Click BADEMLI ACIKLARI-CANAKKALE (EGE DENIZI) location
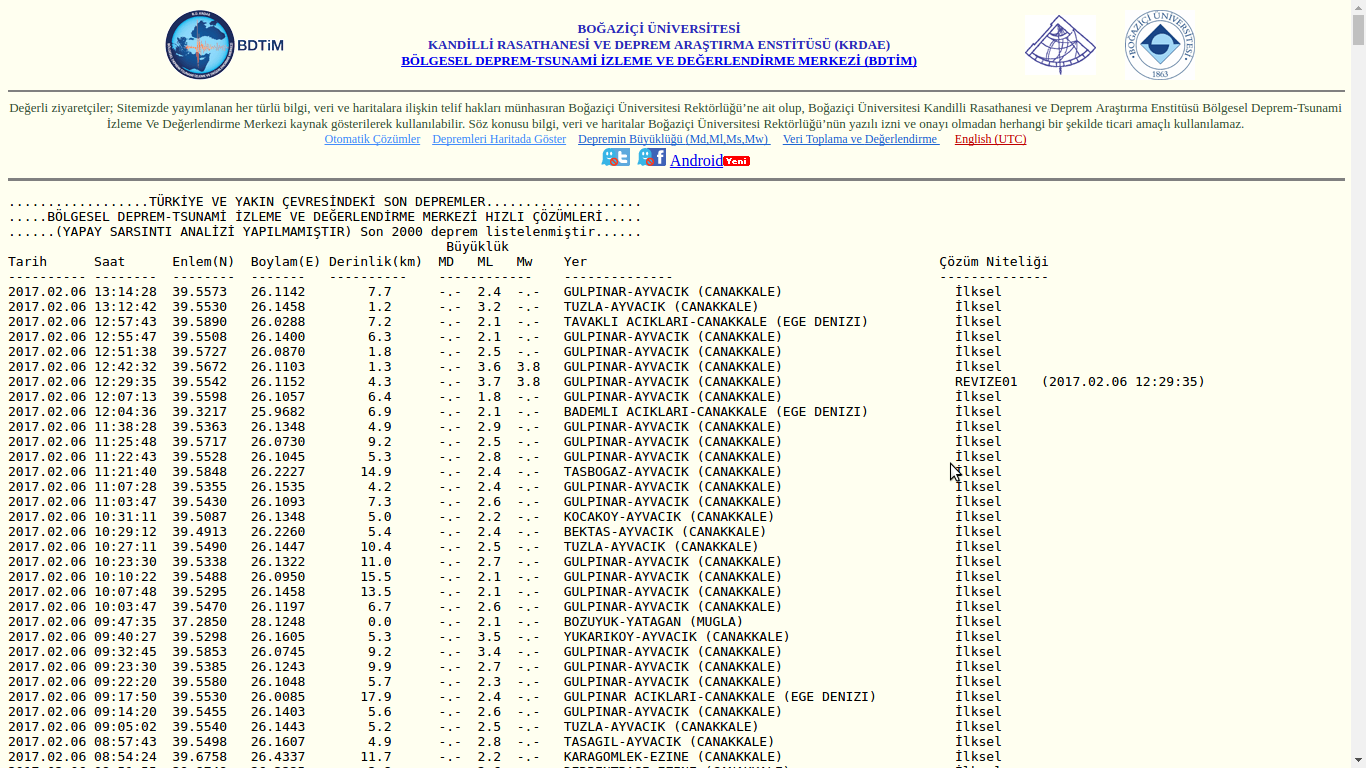Screen dimensions: 1366x768 coord(716,412)
